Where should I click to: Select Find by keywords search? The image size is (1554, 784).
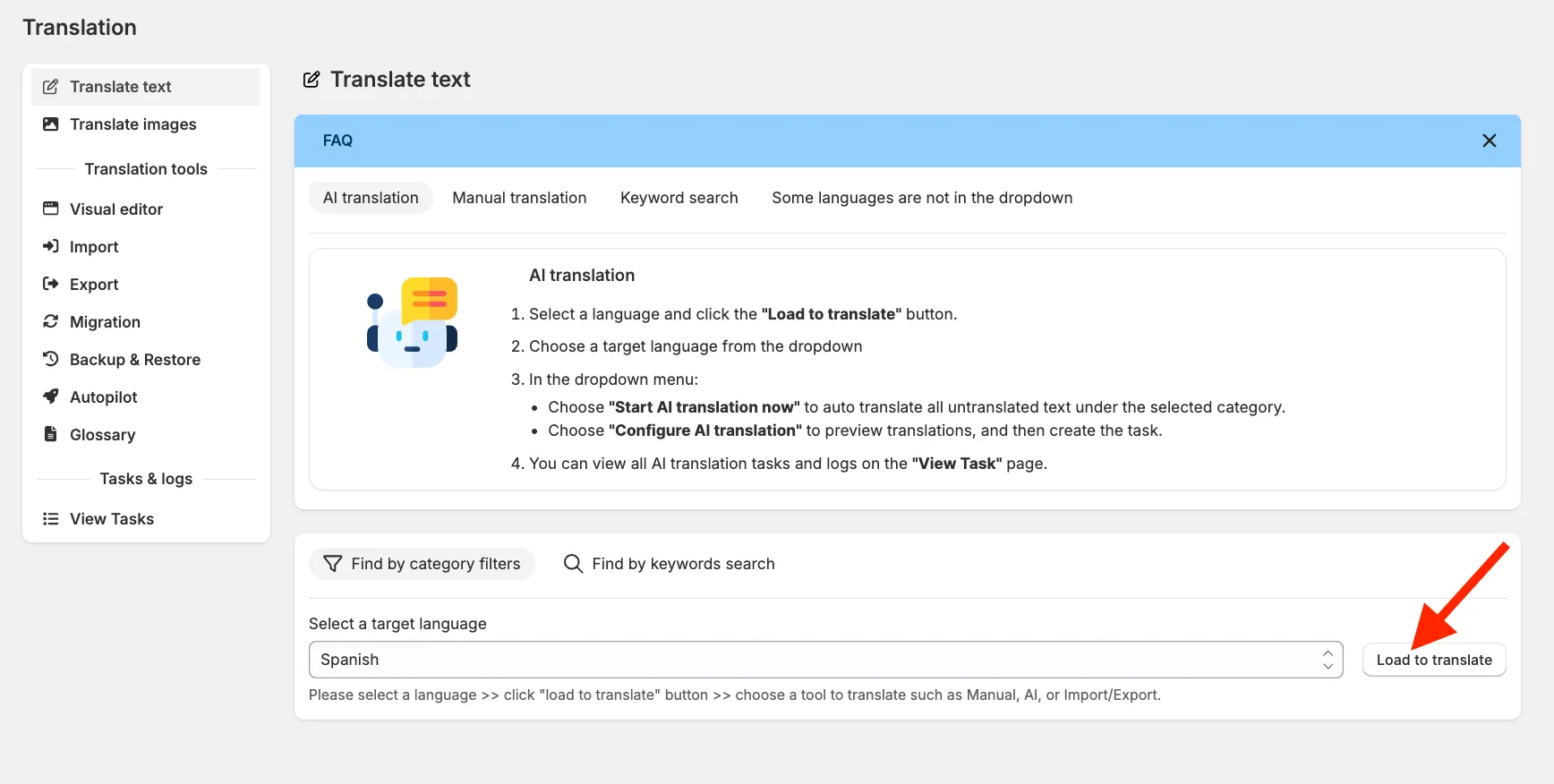[x=669, y=564]
